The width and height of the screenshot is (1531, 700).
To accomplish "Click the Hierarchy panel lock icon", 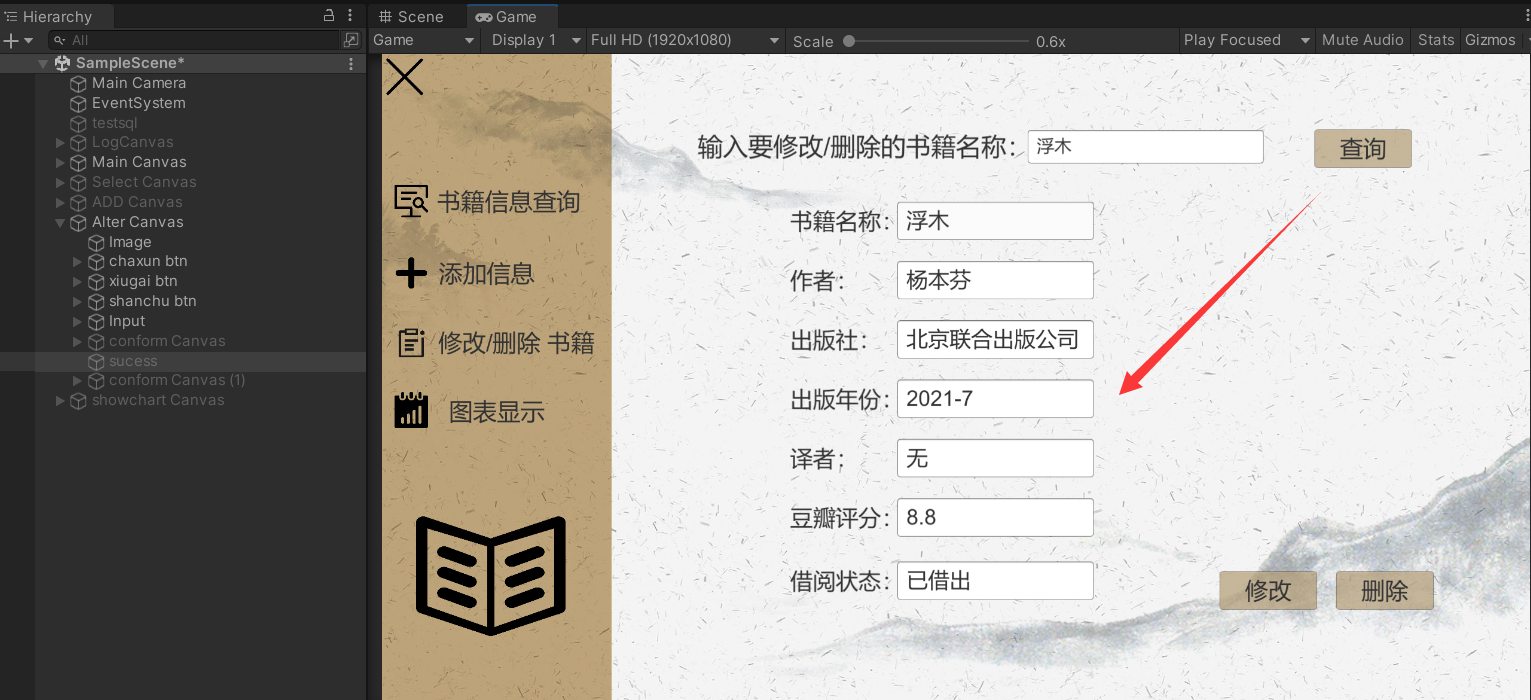I will (x=329, y=16).
